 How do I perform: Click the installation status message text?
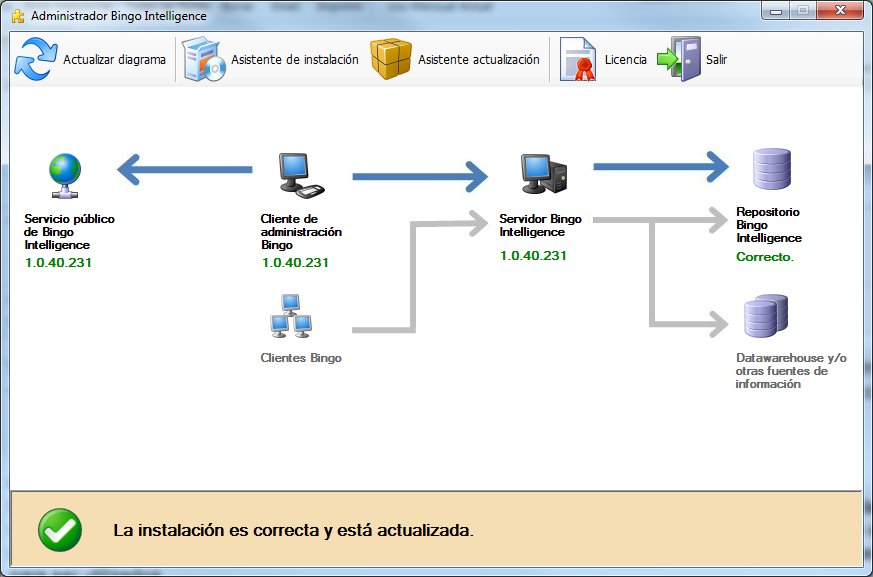pyautogui.click(x=293, y=530)
